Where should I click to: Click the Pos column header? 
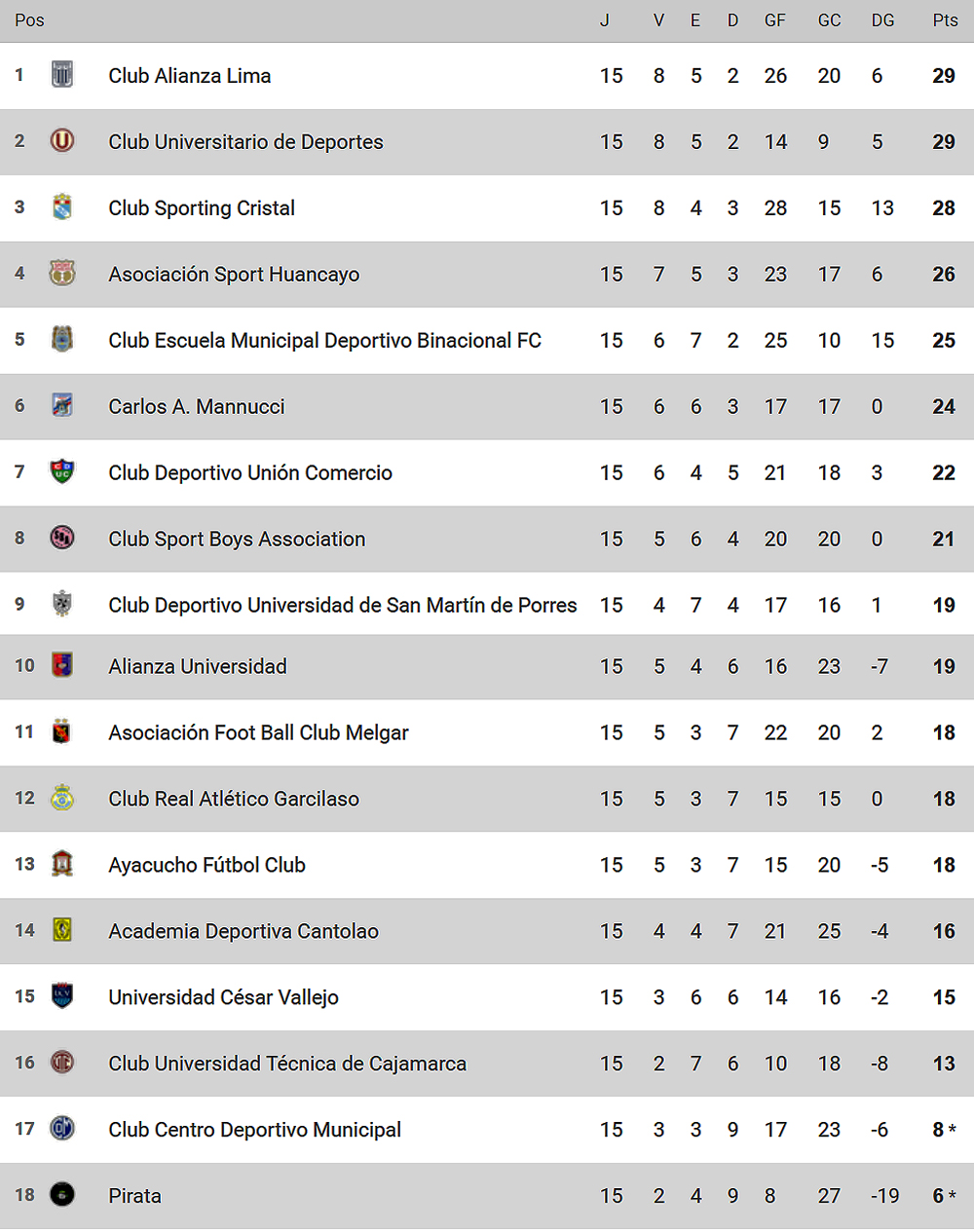[29, 20]
